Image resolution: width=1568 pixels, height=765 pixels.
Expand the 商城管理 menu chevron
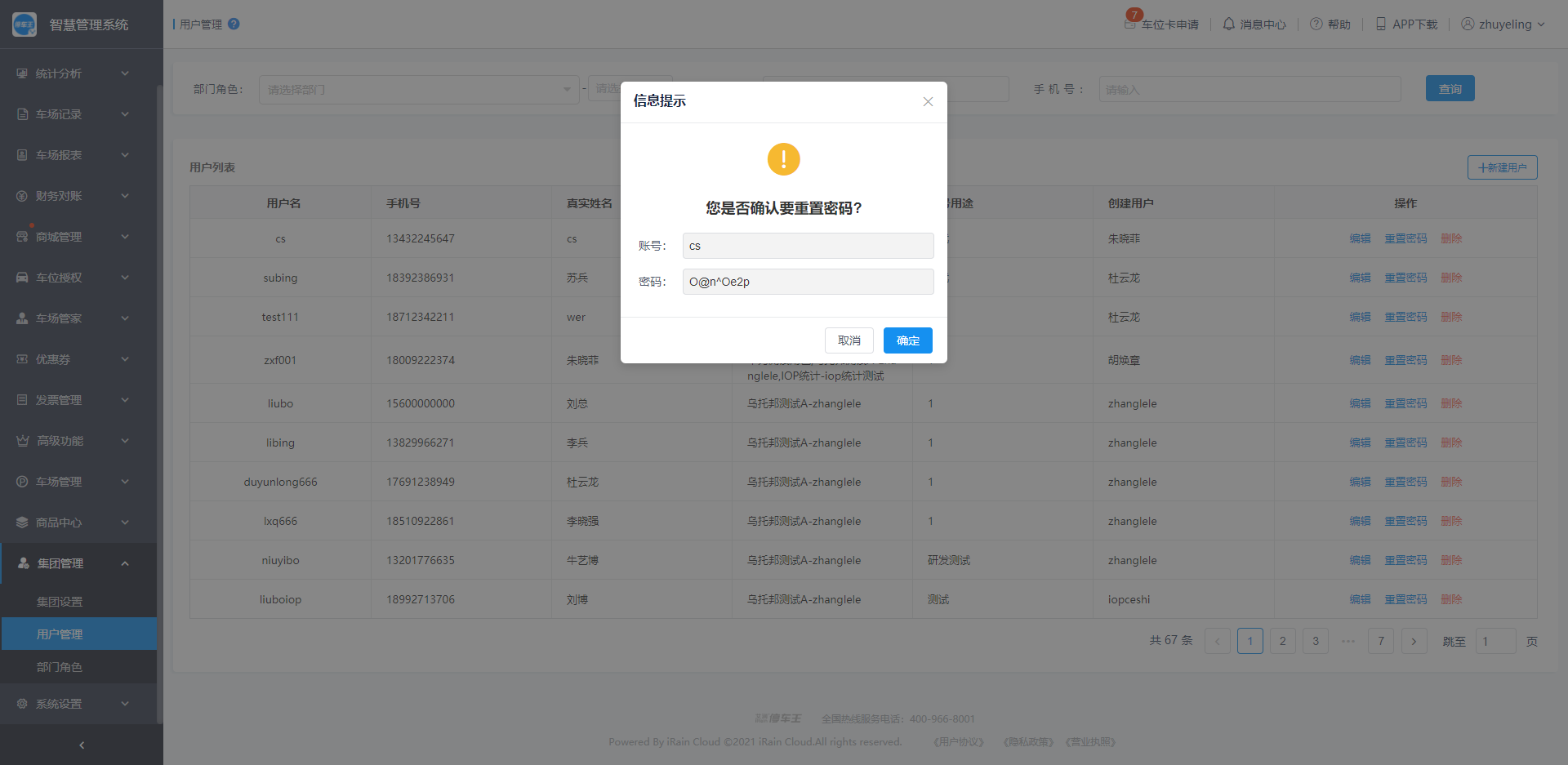tap(125, 237)
